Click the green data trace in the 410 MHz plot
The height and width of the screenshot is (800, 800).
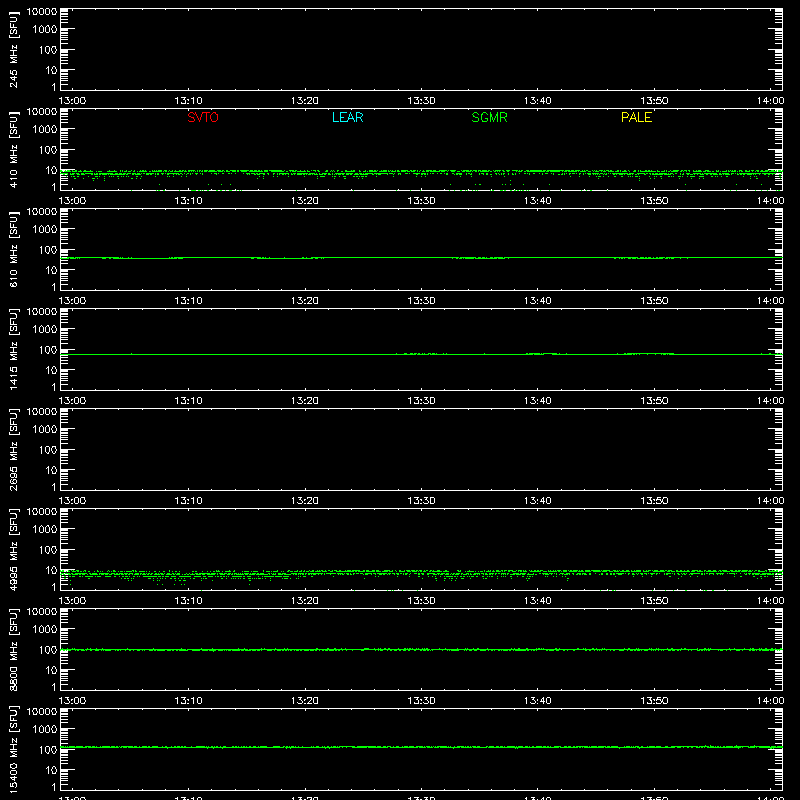[x=421, y=172]
